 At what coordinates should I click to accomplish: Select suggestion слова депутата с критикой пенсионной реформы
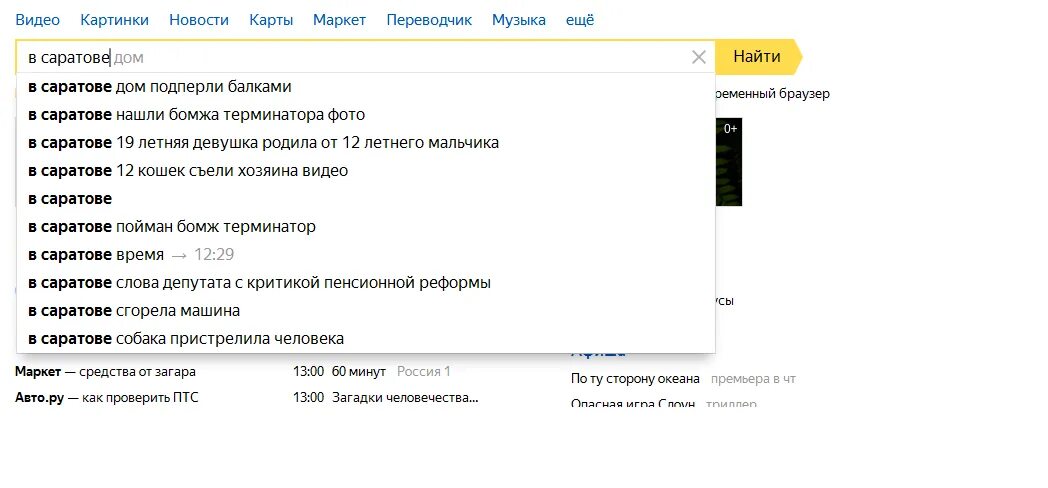(366, 283)
